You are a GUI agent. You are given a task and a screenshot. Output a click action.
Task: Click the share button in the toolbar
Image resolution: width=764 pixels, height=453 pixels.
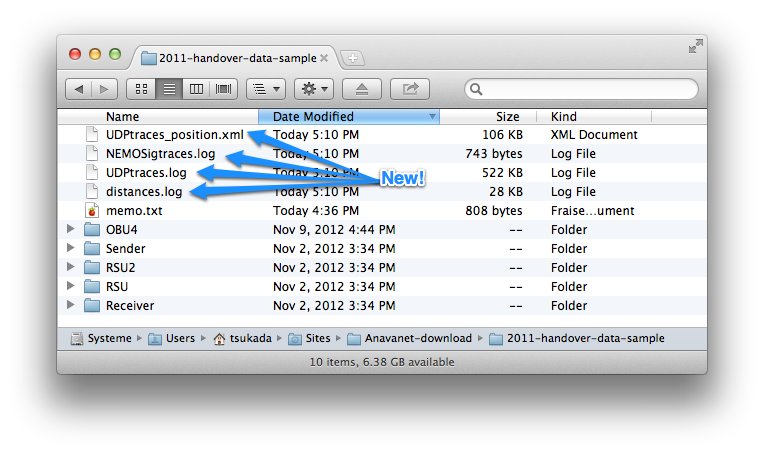tap(410, 89)
